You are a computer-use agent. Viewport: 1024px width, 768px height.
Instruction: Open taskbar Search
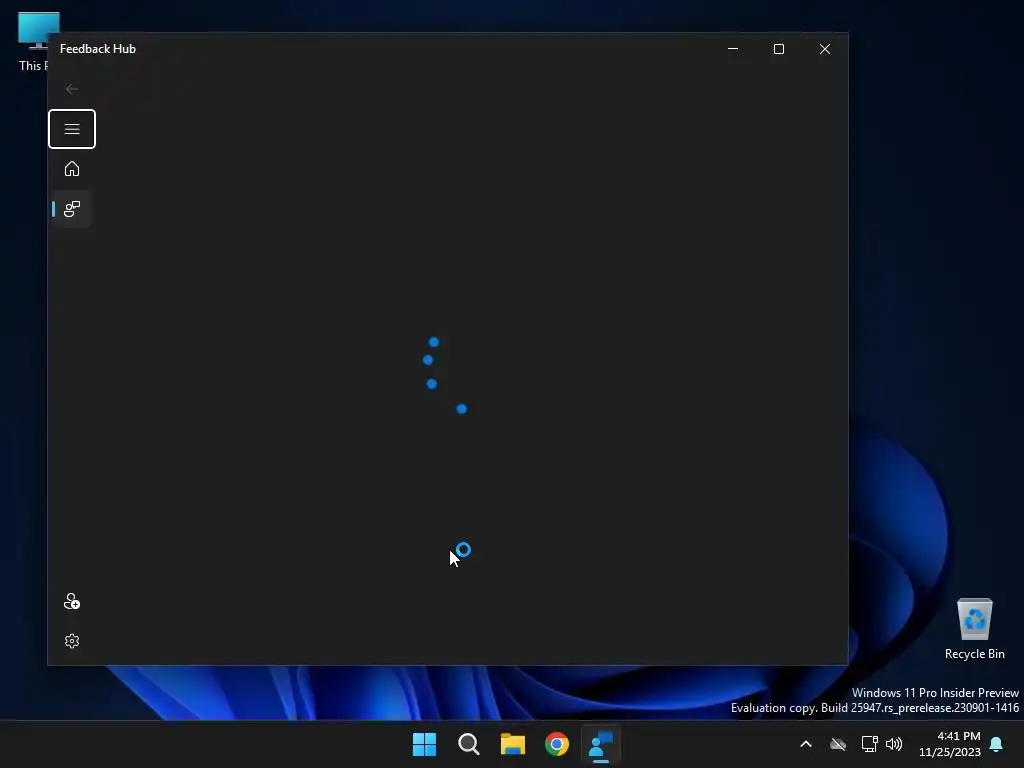pos(469,744)
